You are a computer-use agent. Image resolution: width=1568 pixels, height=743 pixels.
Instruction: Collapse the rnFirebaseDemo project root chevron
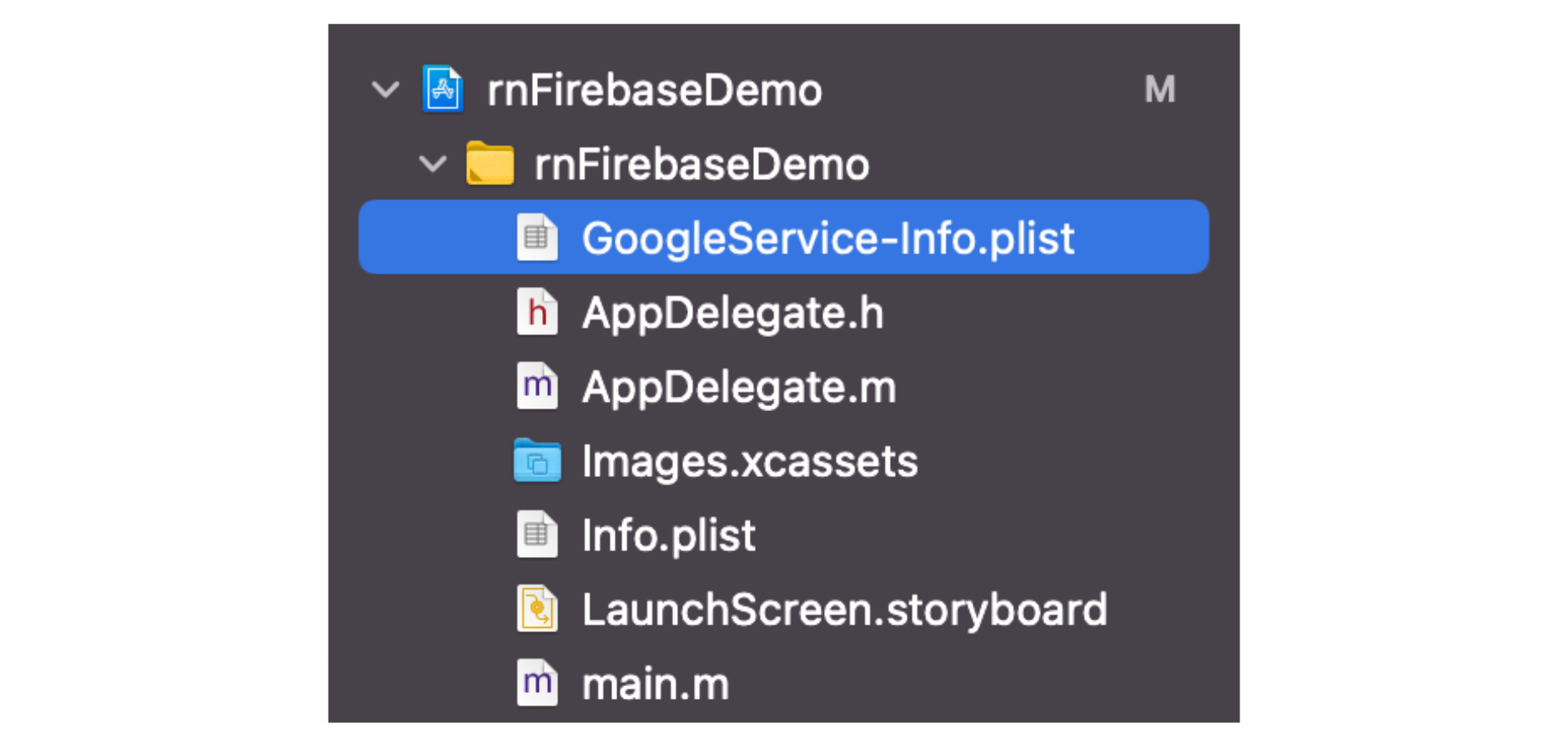tap(385, 89)
